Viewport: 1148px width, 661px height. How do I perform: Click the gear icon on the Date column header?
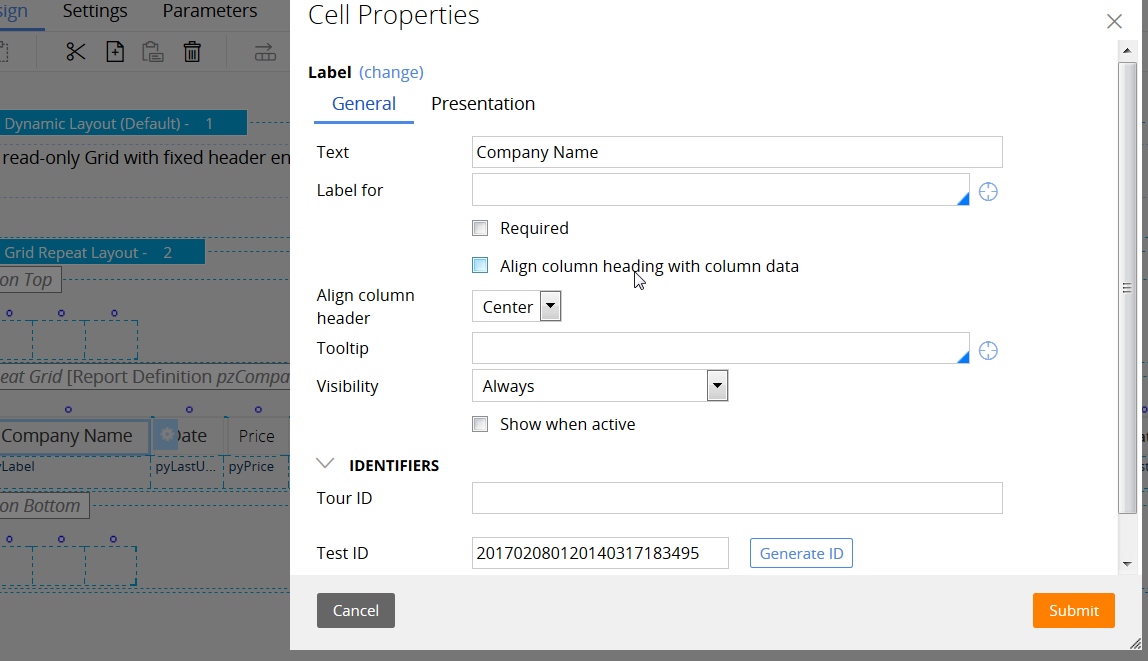[167, 435]
